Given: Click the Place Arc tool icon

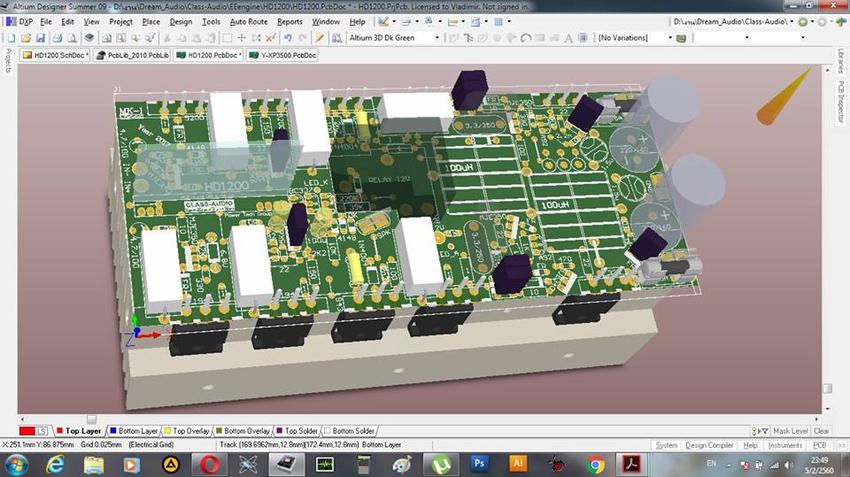Looking at the screenshot, I should (526, 38).
